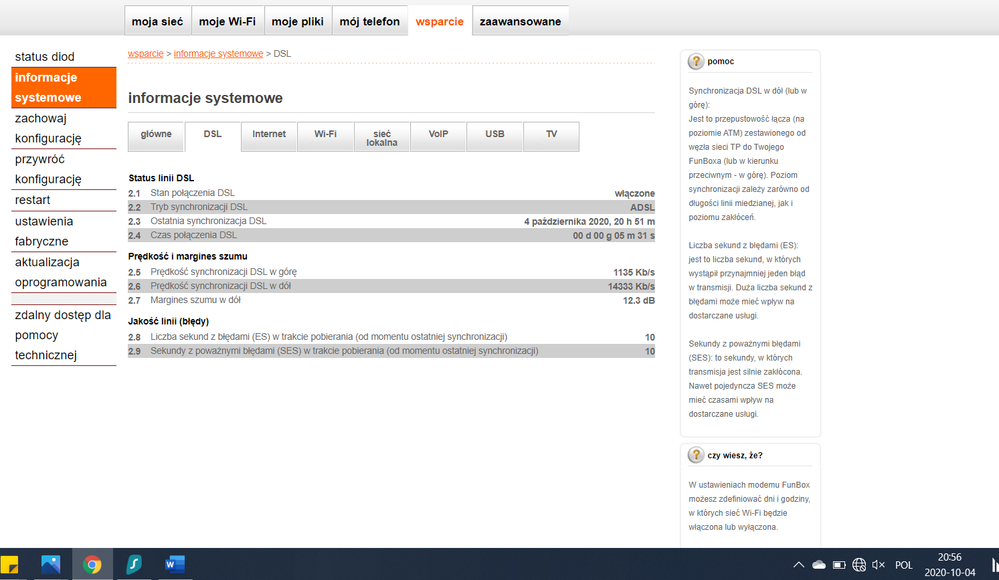Open the 'moje Wi-Fi' top tab
This screenshot has width=999, height=580.
click(x=227, y=21)
